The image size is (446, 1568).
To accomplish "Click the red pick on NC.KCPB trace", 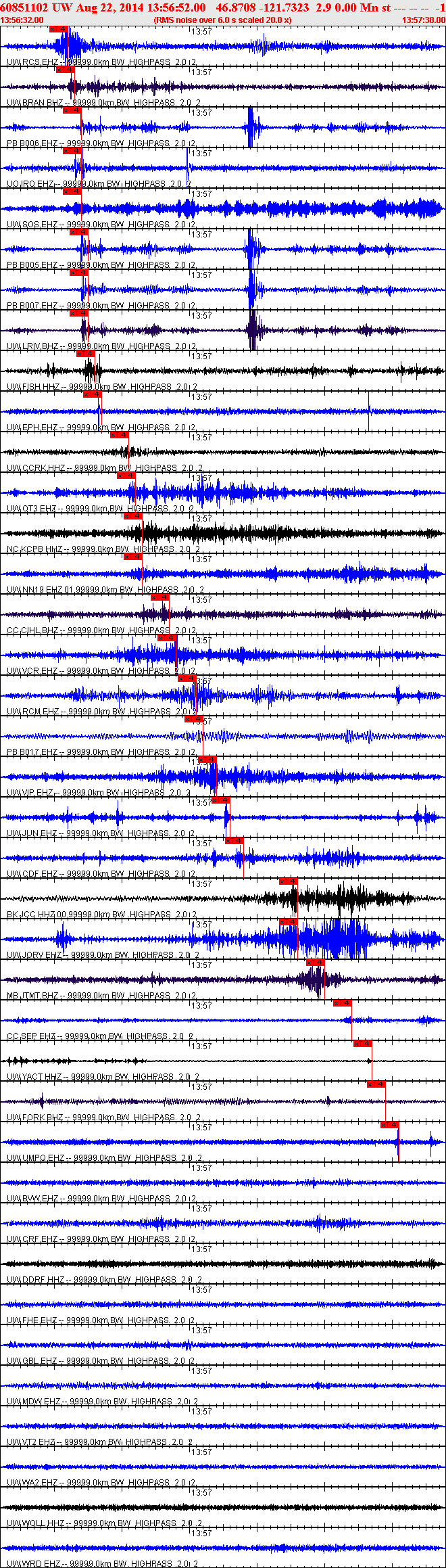I will coord(133,516).
